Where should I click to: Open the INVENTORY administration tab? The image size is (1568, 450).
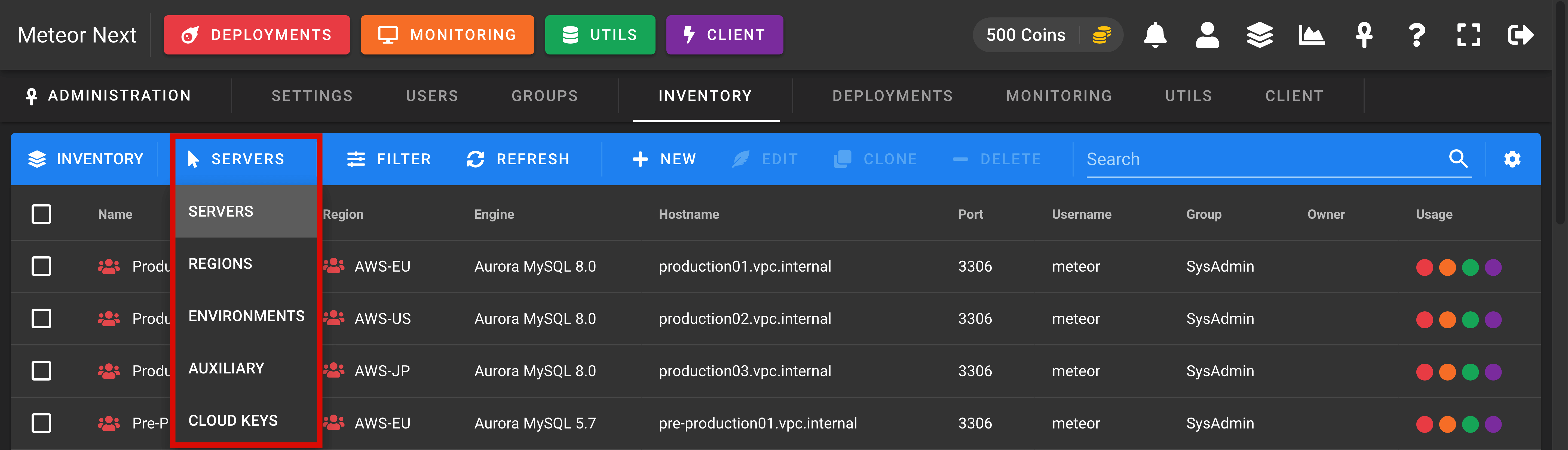click(x=706, y=96)
